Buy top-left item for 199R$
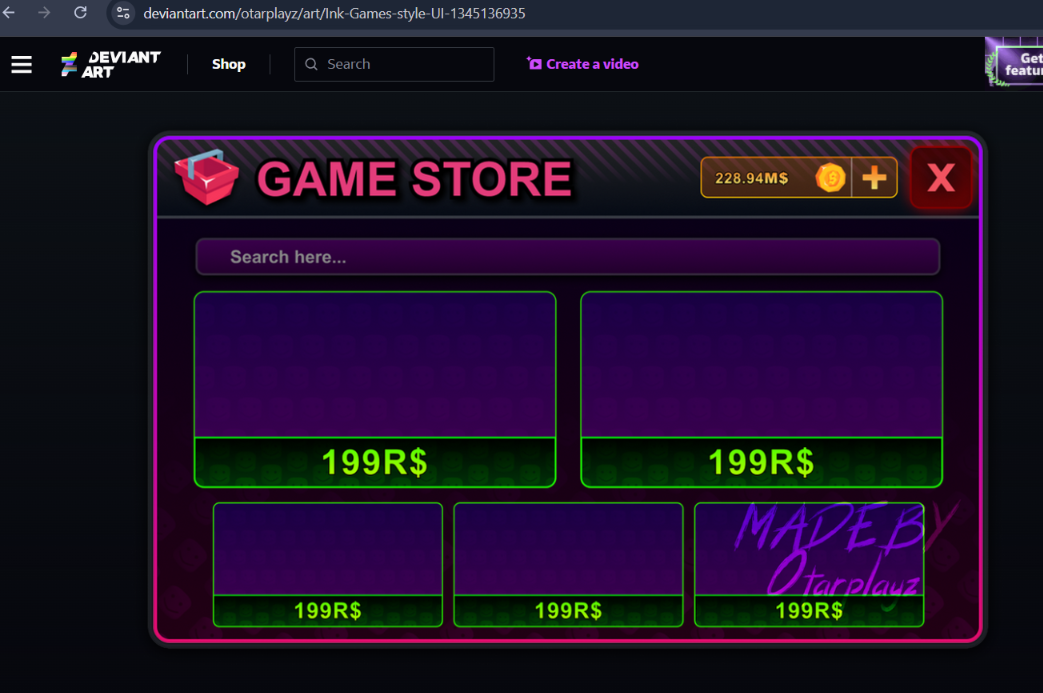 [374, 462]
